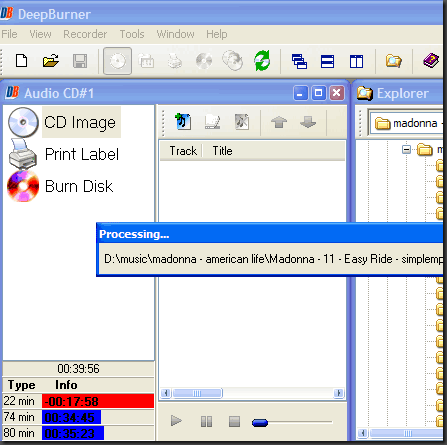Click the grayed remove track icon
The height and width of the screenshot is (445, 447).
coord(242,122)
